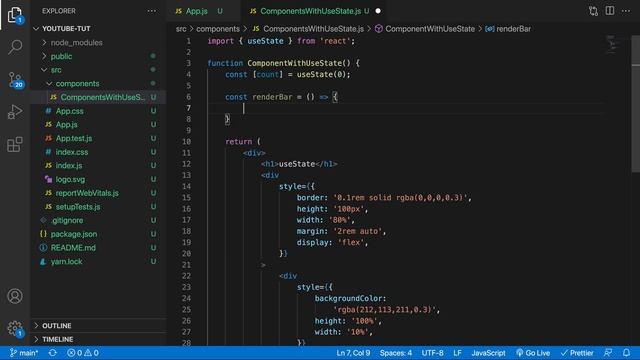640x360 pixels.
Task: Click 'return (' on line 10
Action: (242, 142)
